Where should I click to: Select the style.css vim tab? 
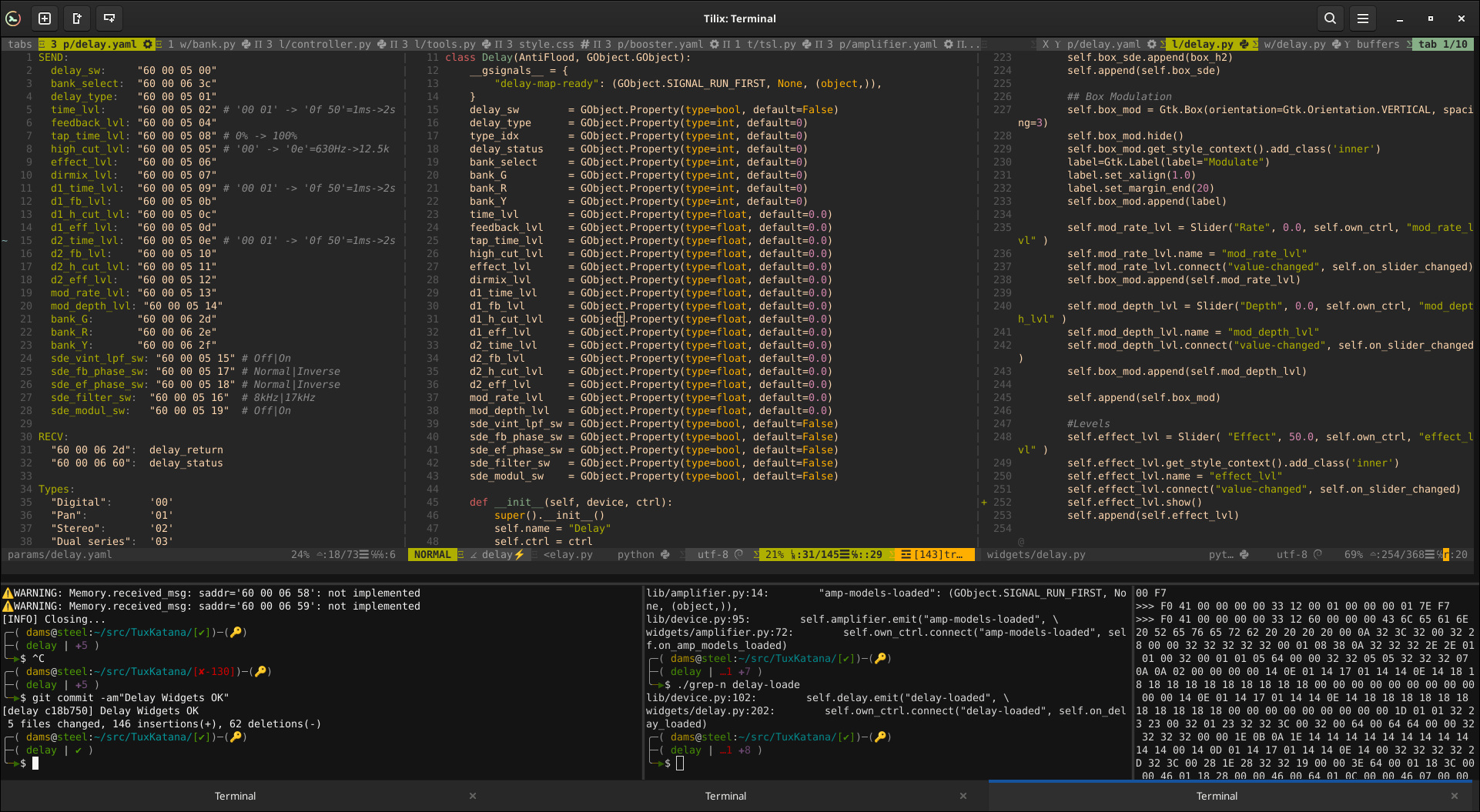pos(546,45)
